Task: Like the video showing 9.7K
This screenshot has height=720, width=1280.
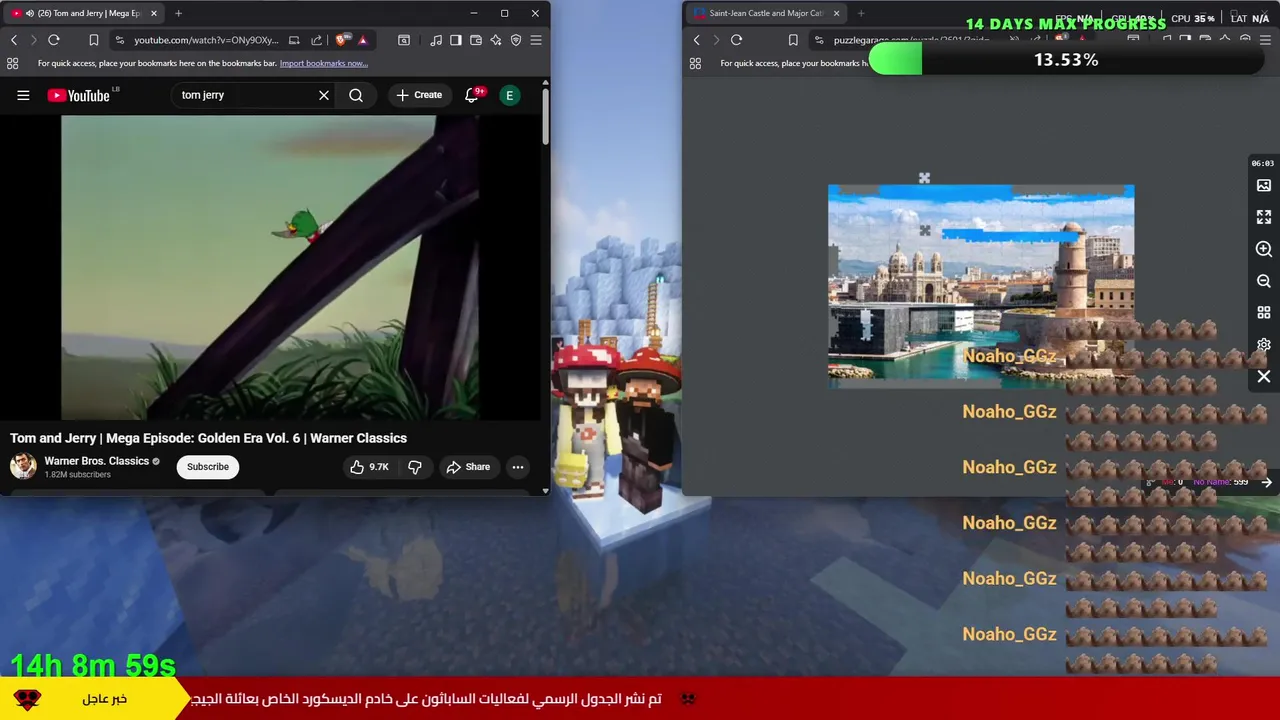Action: point(368,467)
